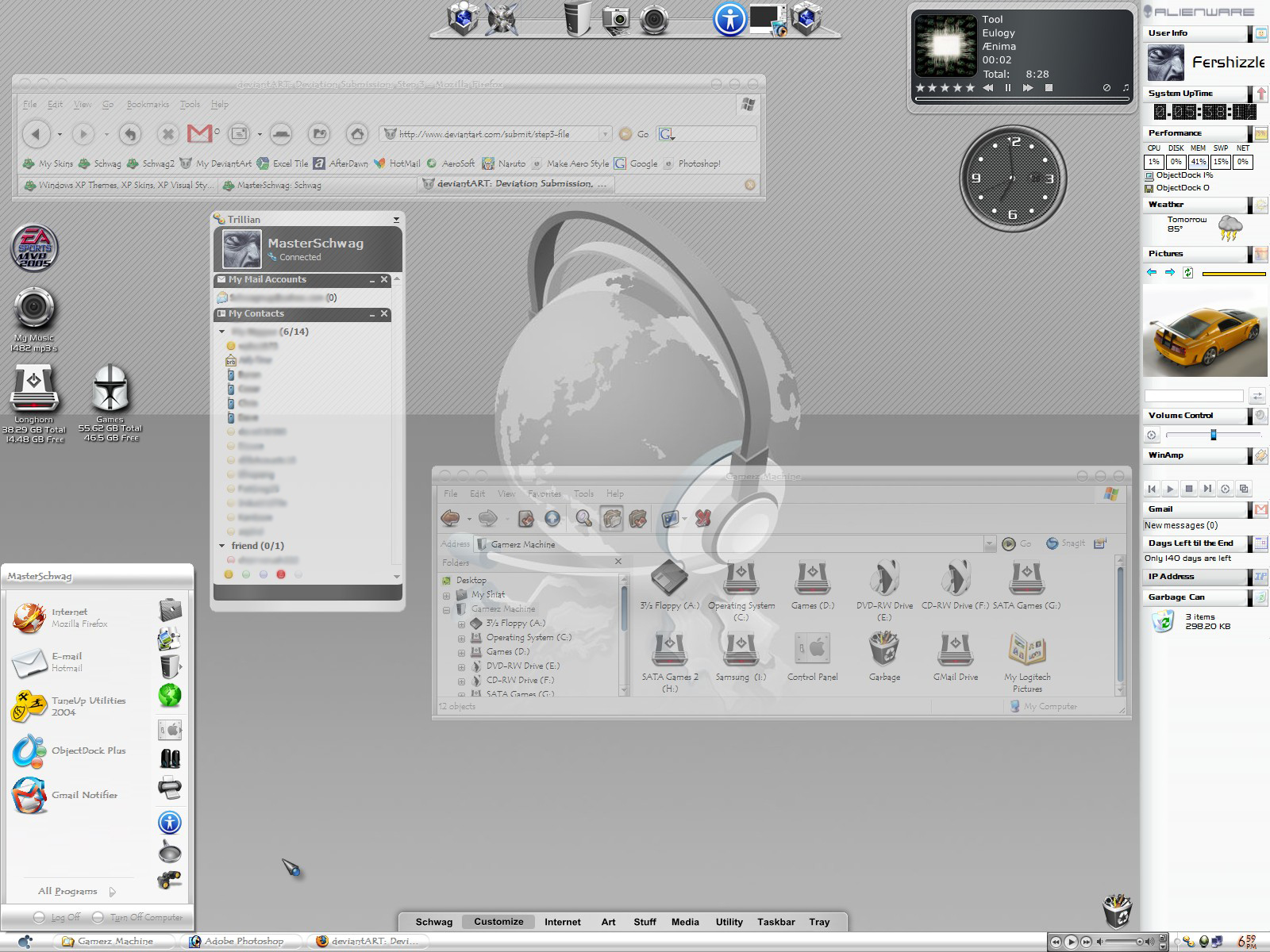
Task: Click Turn Off Computer in start menu
Action: click(138, 917)
